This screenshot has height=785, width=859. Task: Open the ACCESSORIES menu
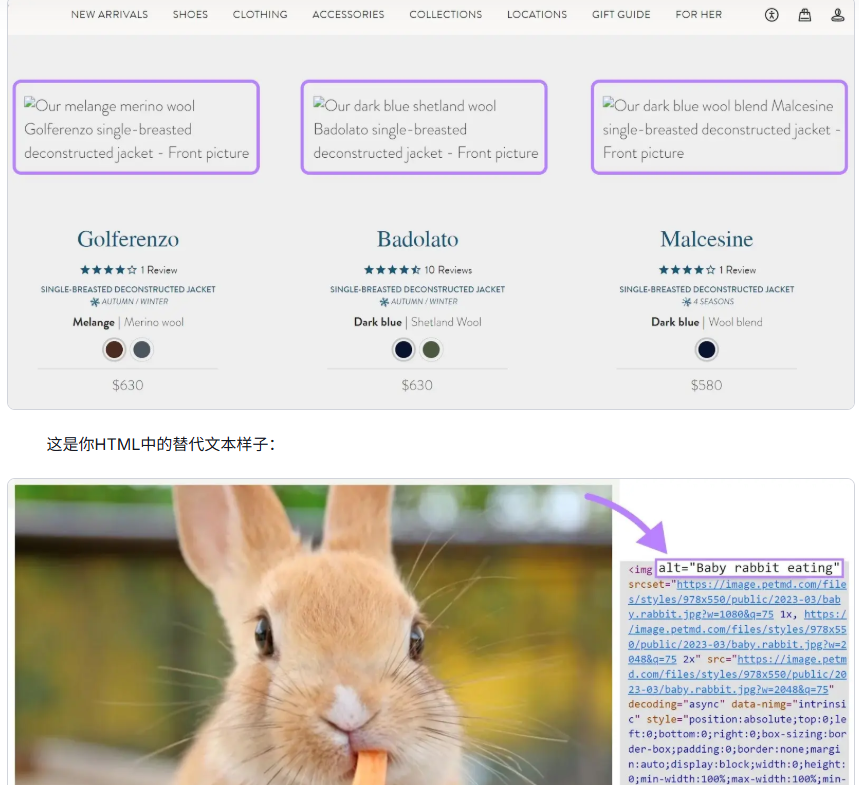coord(348,15)
